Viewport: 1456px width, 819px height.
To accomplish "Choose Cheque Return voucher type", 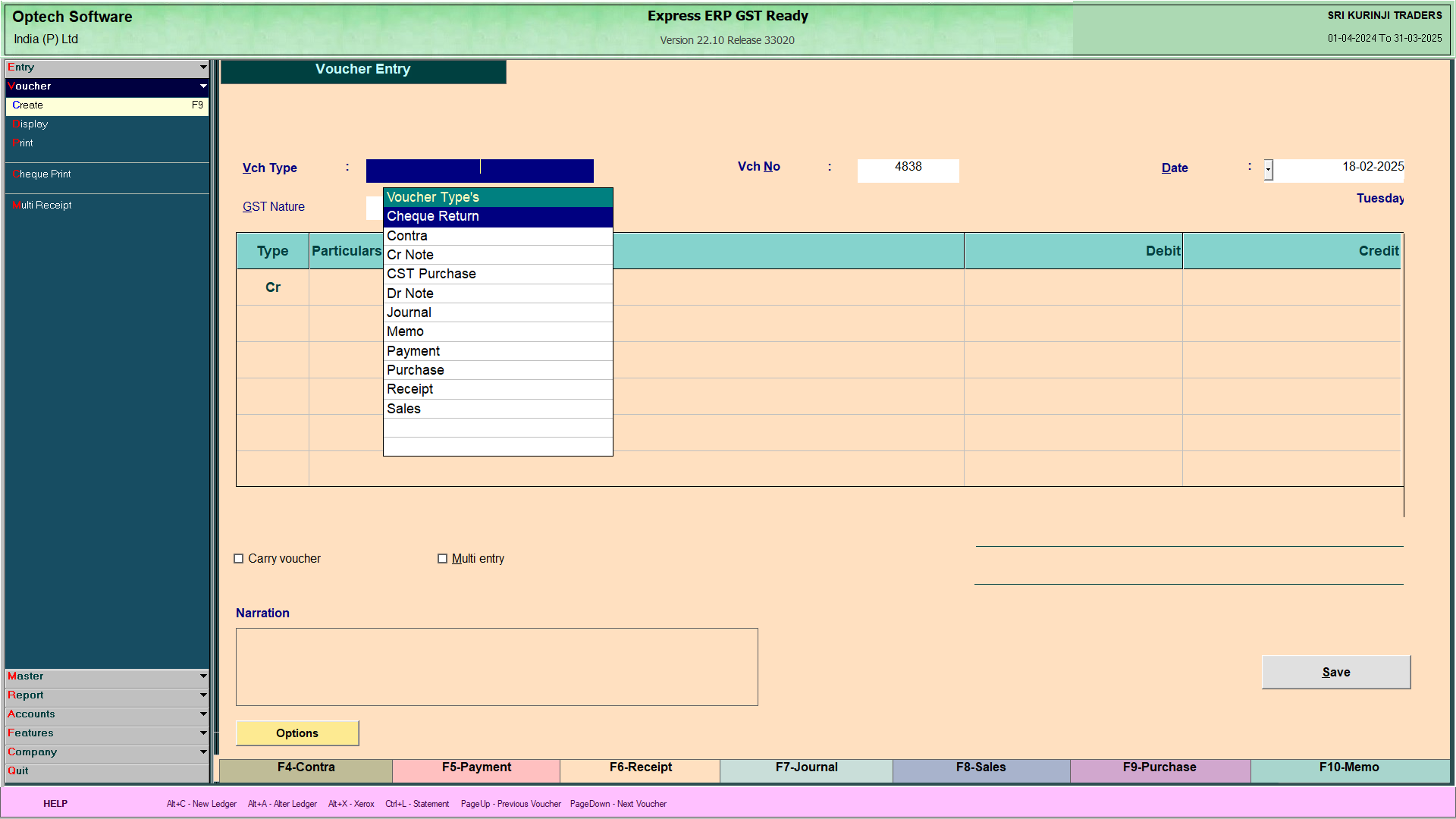I will click(x=433, y=216).
